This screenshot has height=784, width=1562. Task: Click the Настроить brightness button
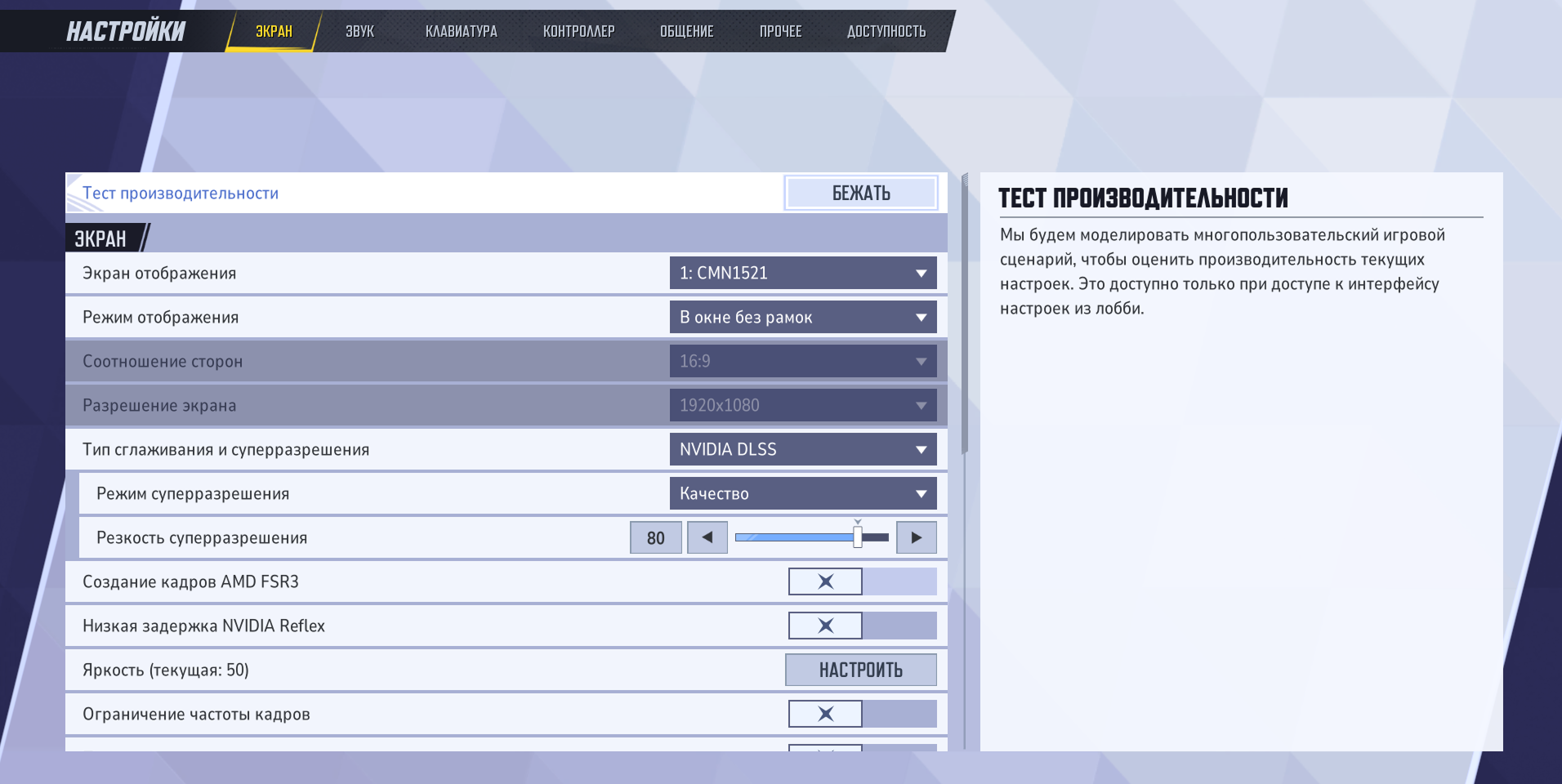click(860, 670)
